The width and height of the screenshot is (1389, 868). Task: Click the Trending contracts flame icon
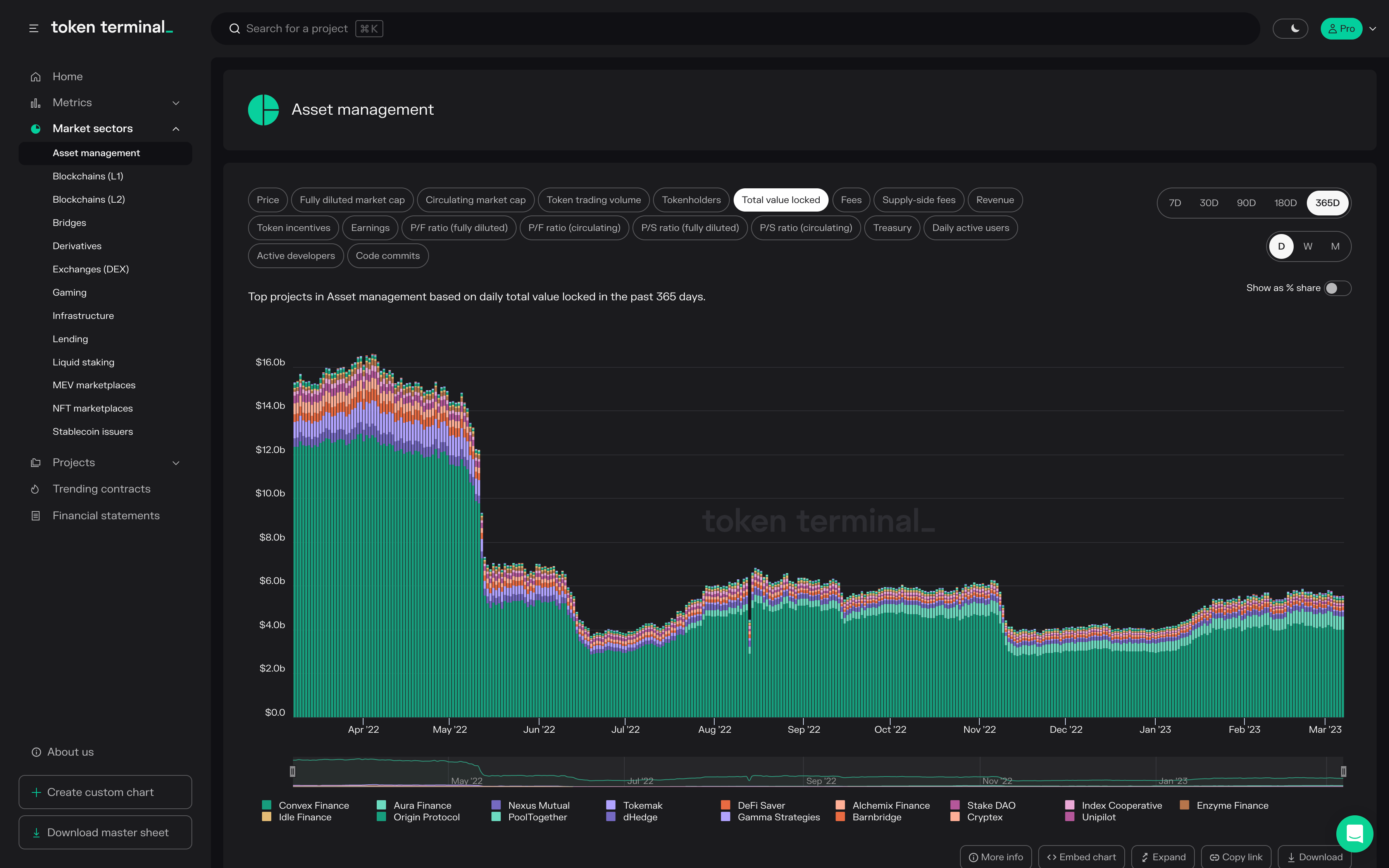(x=36, y=489)
